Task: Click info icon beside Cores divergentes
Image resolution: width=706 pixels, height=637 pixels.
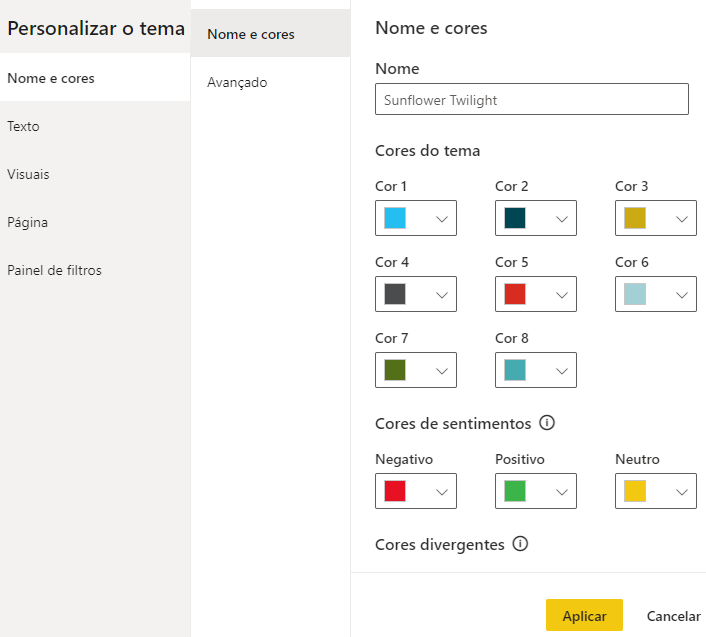Action: point(520,544)
